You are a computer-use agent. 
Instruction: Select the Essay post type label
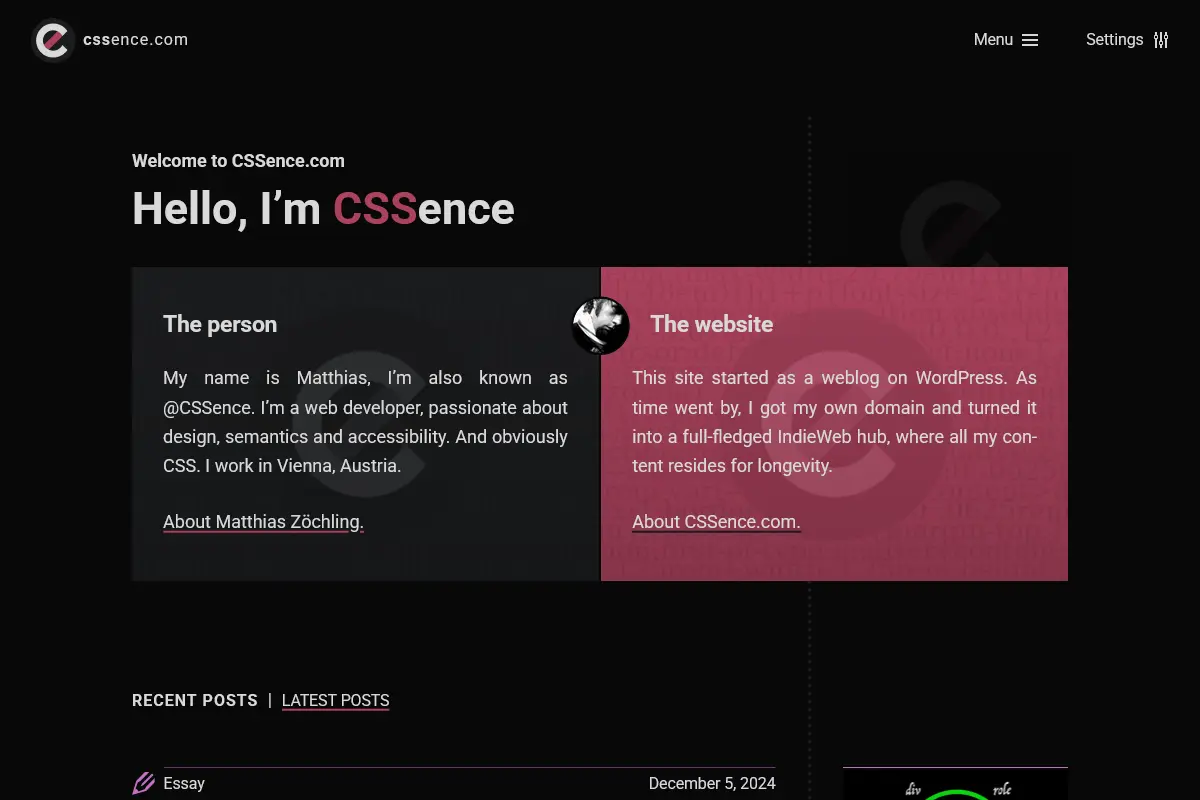(184, 784)
